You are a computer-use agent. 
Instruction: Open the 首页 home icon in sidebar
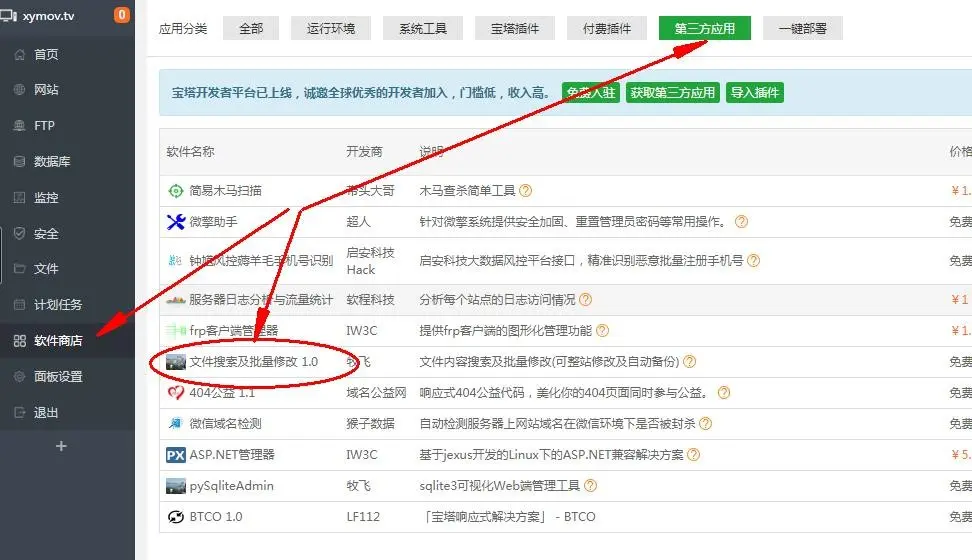[x=20, y=55]
